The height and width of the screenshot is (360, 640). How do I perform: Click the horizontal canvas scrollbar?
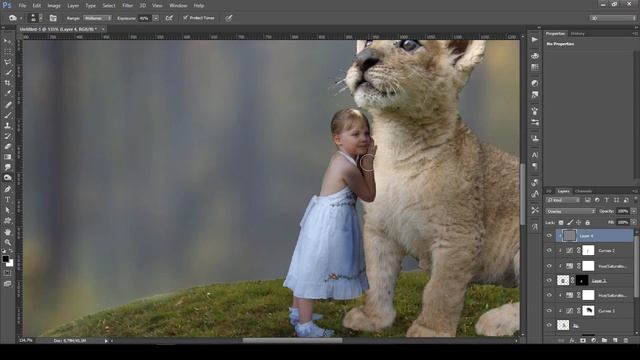point(292,340)
